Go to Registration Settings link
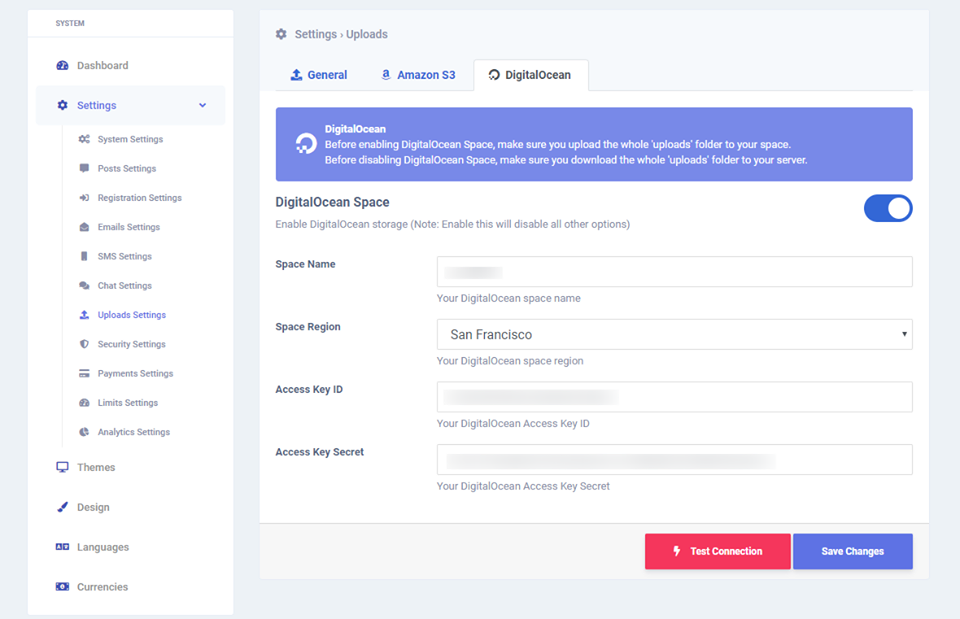This screenshot has width=960, height=619. click(x=140, y=198)
